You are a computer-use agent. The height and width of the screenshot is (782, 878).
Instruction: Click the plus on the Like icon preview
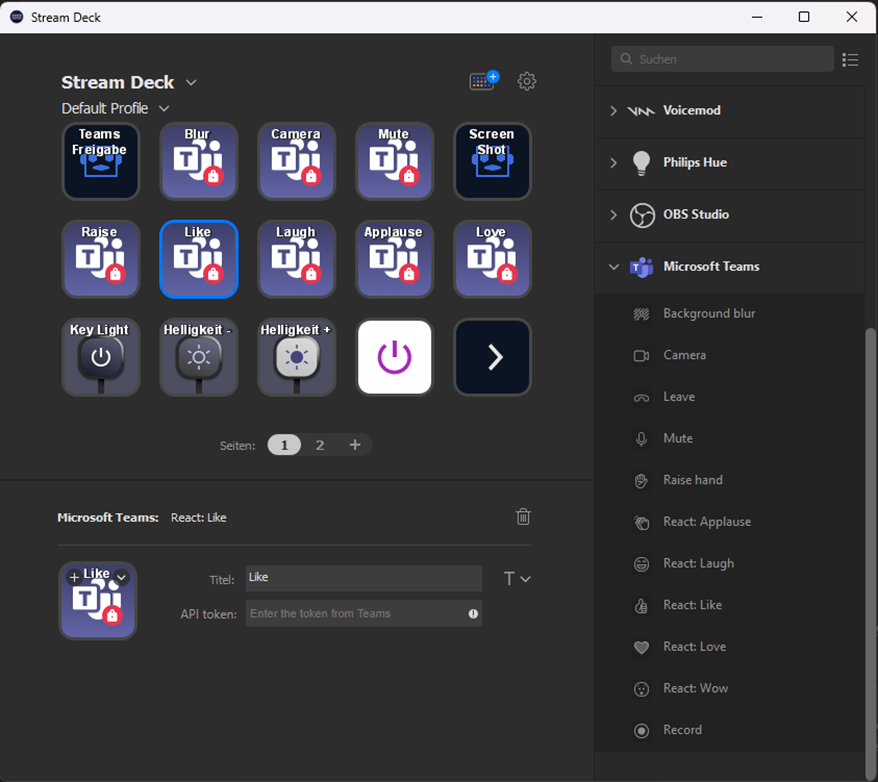(74, 577)
